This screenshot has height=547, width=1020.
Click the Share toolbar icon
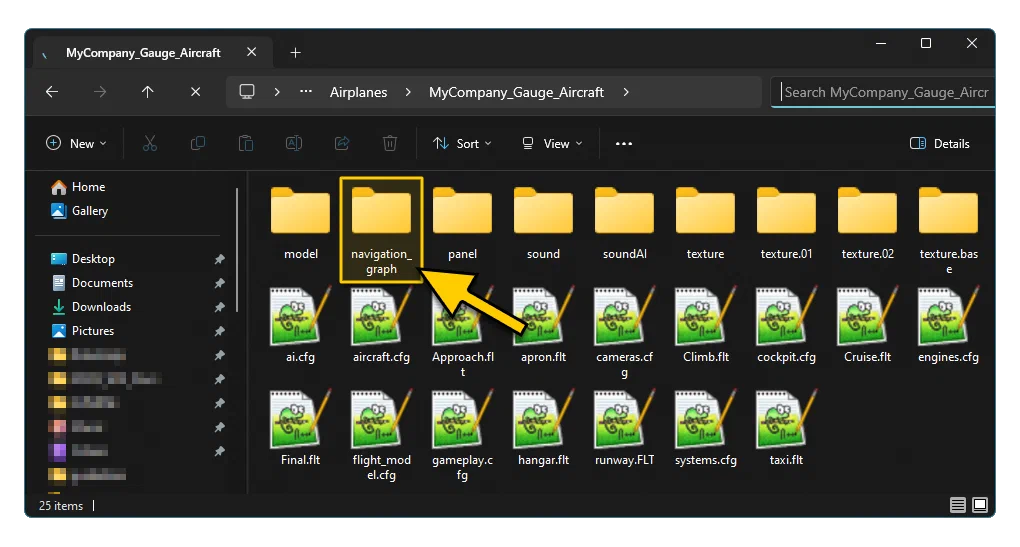tap(342, 143)
